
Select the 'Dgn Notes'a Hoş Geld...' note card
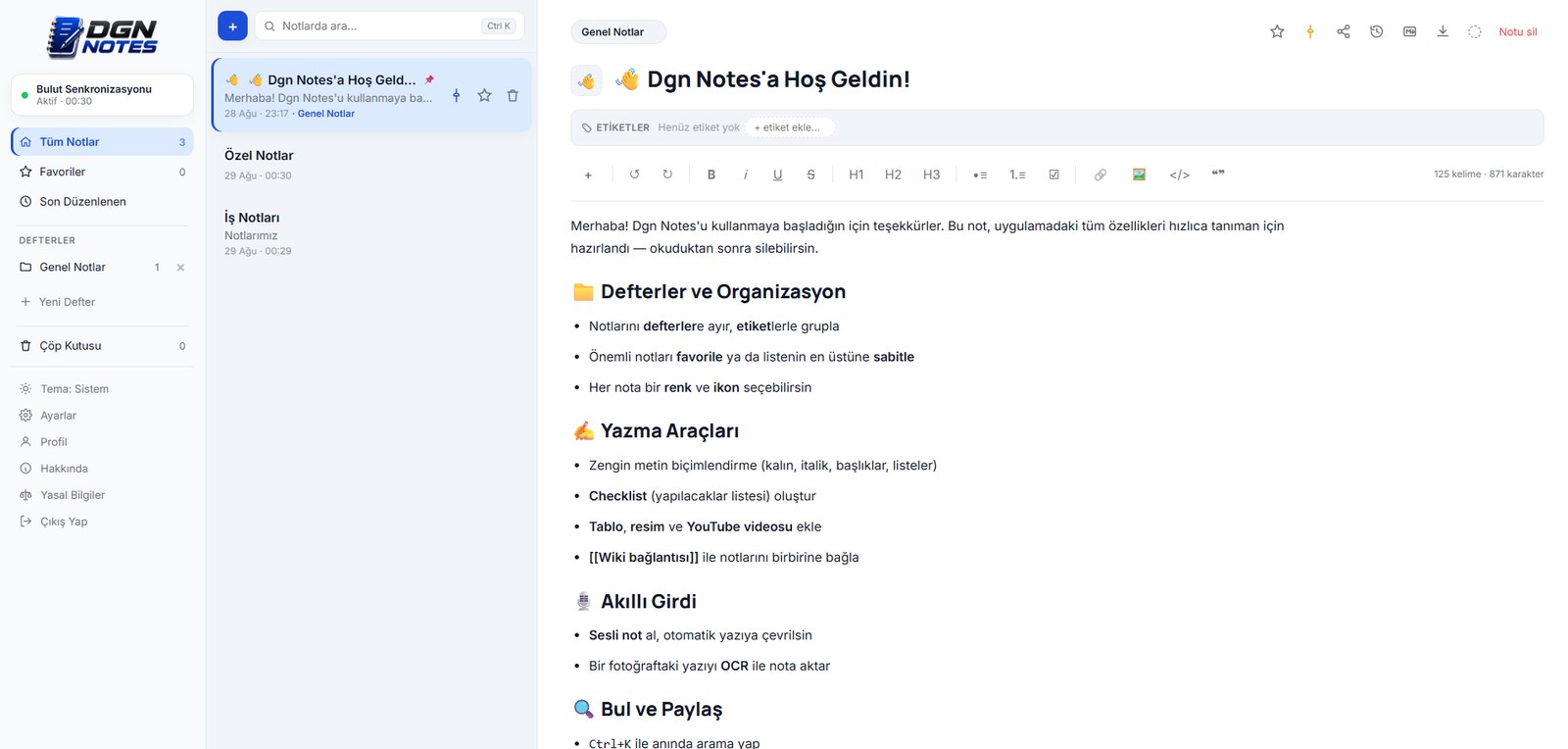tap(371, 95)
